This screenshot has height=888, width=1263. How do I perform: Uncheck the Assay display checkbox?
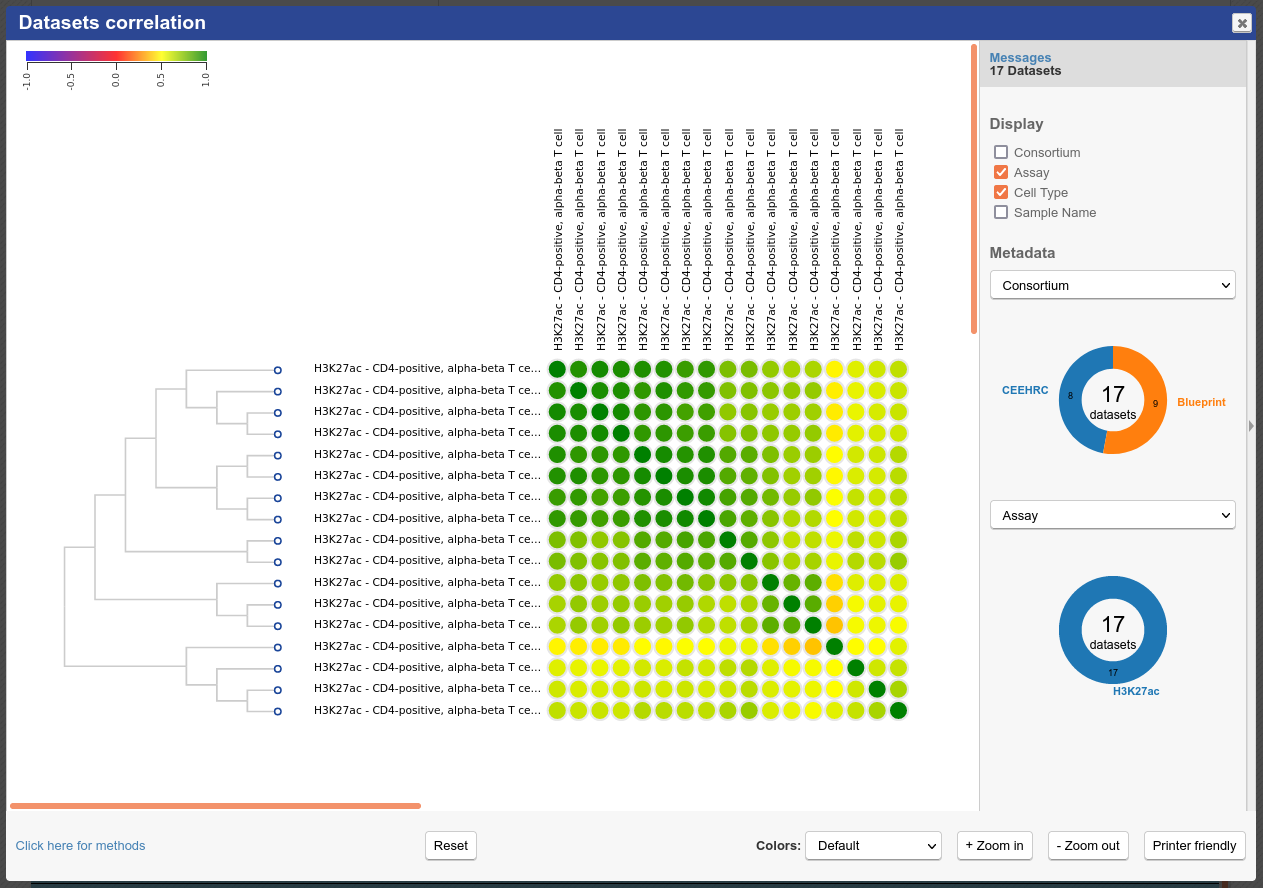(1001, 173)
